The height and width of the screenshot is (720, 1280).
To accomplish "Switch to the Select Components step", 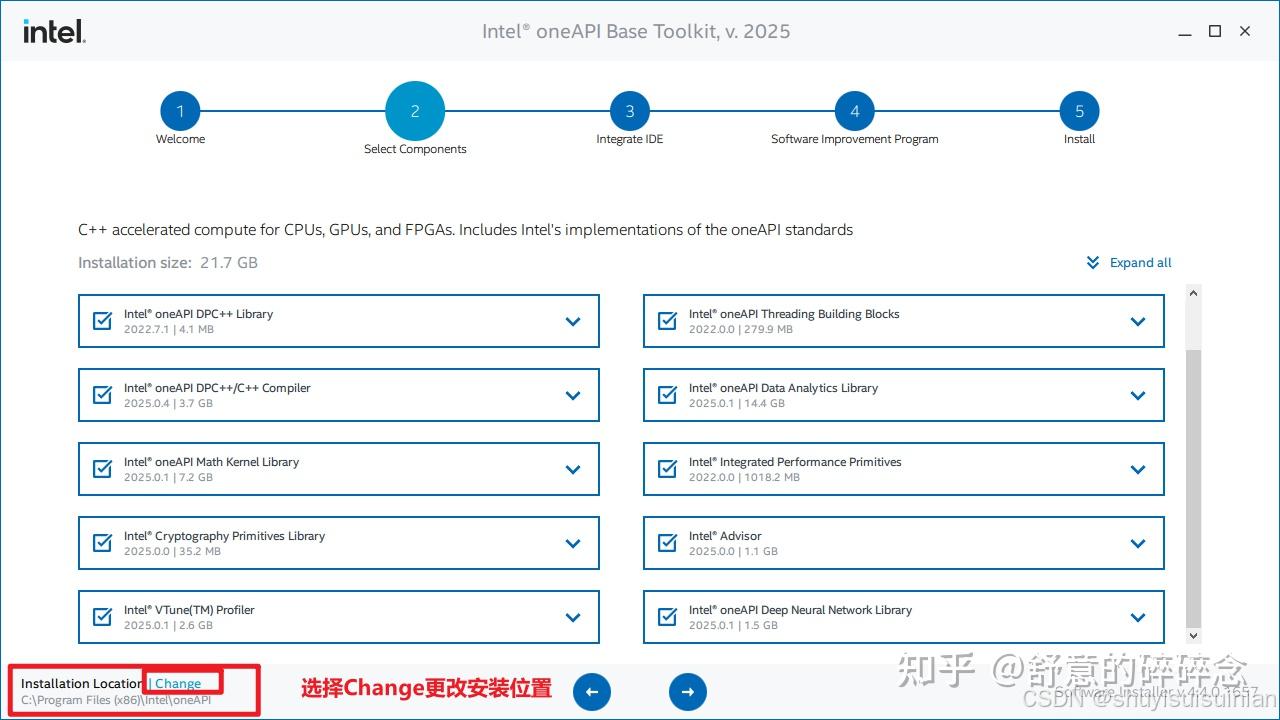I will tap(415, 111).
